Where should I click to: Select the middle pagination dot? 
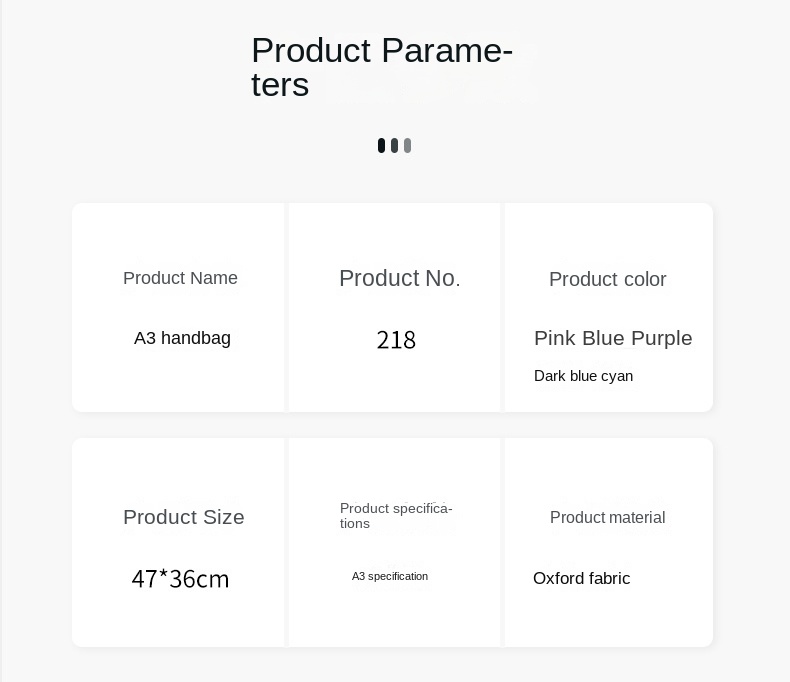click(x=394, y=146)
